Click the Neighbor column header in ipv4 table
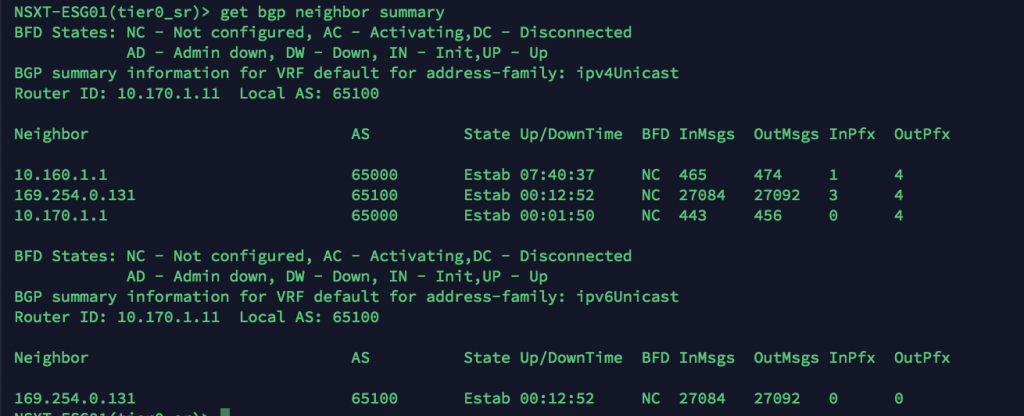Viewport: 1024px width, 416px height. point(51,135)
